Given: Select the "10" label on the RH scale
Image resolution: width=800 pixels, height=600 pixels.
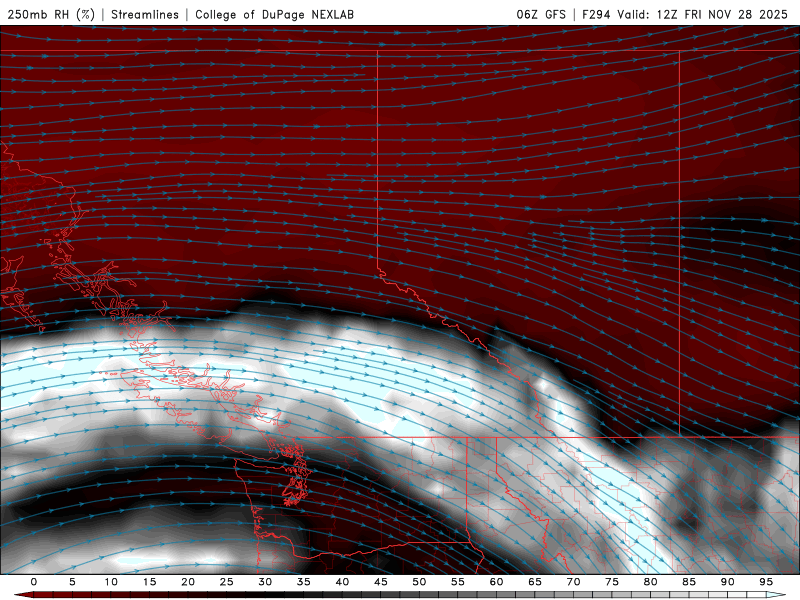Looking at the screenshot, I should pos(111,582).
